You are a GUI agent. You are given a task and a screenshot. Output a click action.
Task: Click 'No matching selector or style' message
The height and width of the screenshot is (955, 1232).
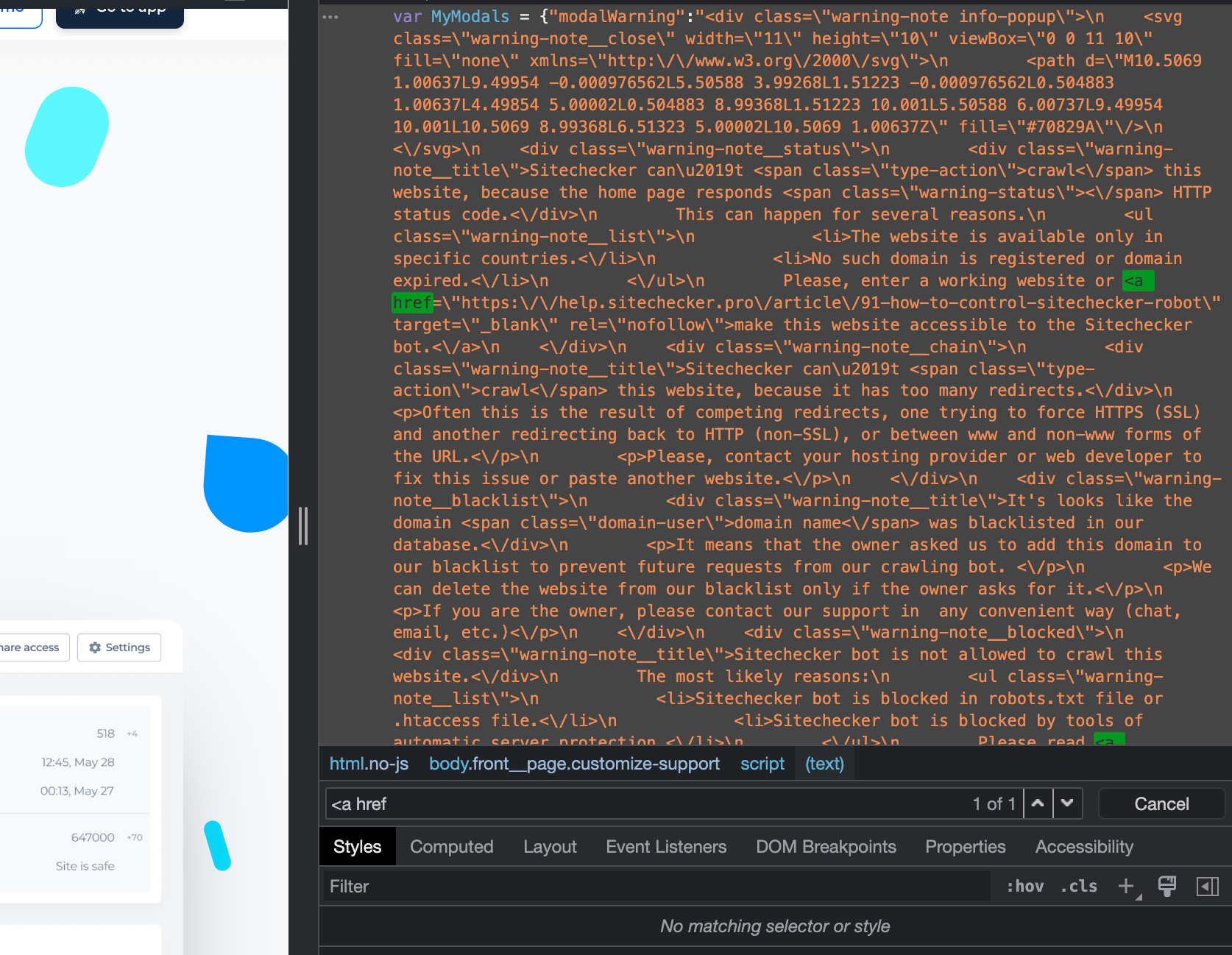coord(775,926)
